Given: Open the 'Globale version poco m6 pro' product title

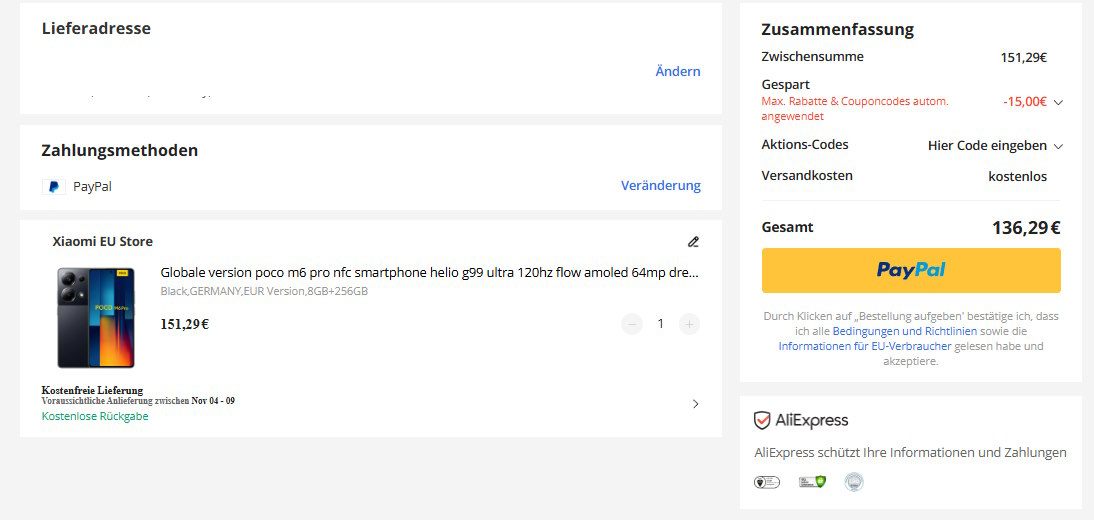Looking at the screenshot, I should coord(429,272).
